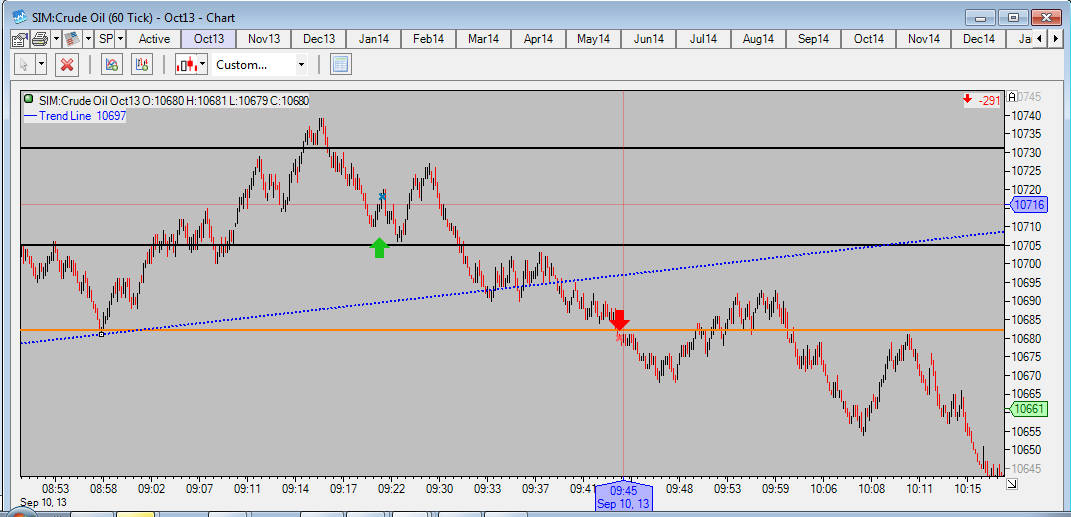This screenshot has width=1071, height=517.
Task: Click the green 10661 price label
Action: pos(1027,409)
